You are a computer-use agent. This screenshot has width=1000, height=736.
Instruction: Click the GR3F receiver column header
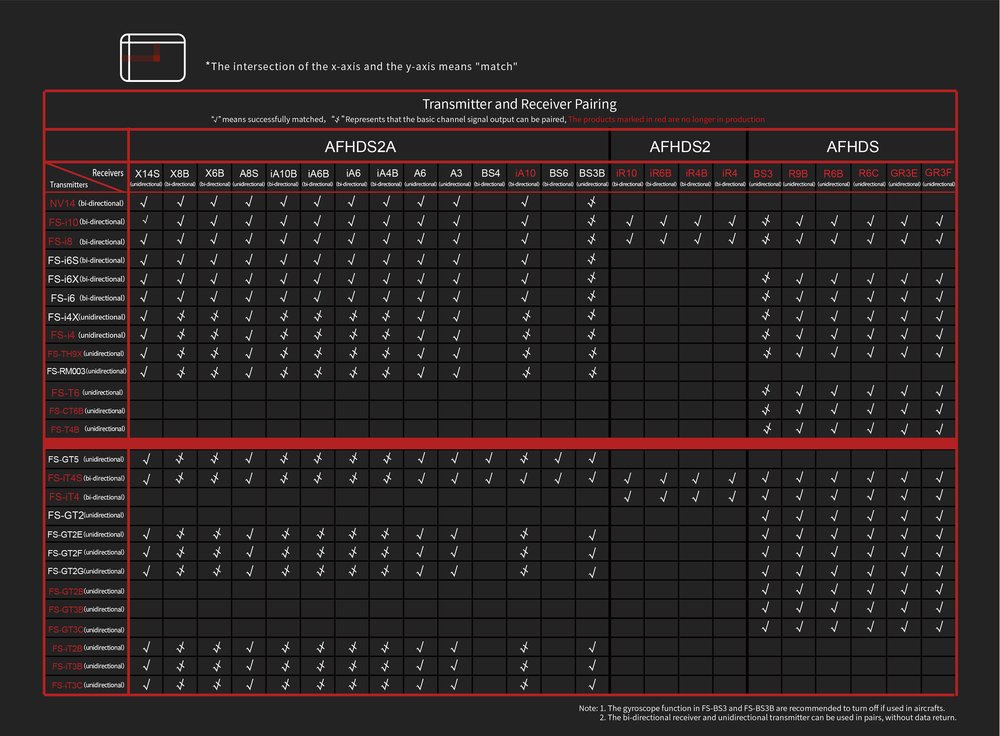coord(938,177)
